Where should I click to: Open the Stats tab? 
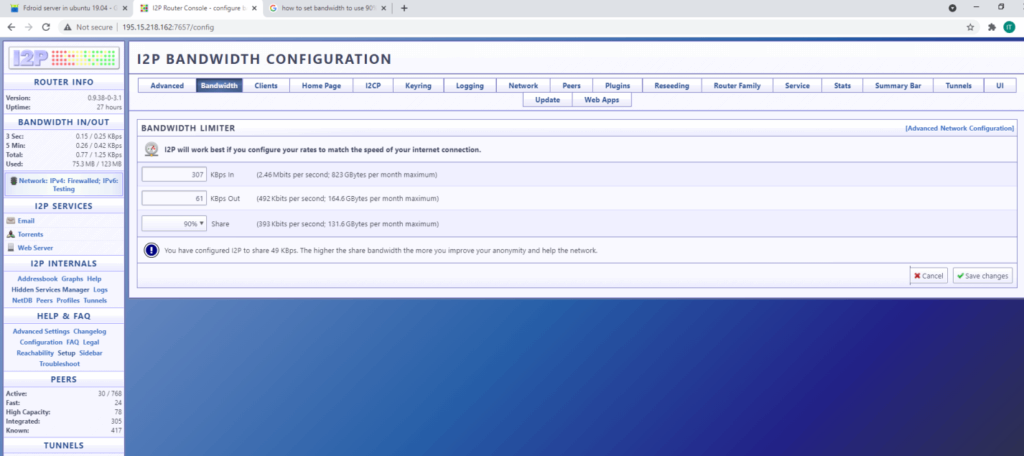(842, 86)
